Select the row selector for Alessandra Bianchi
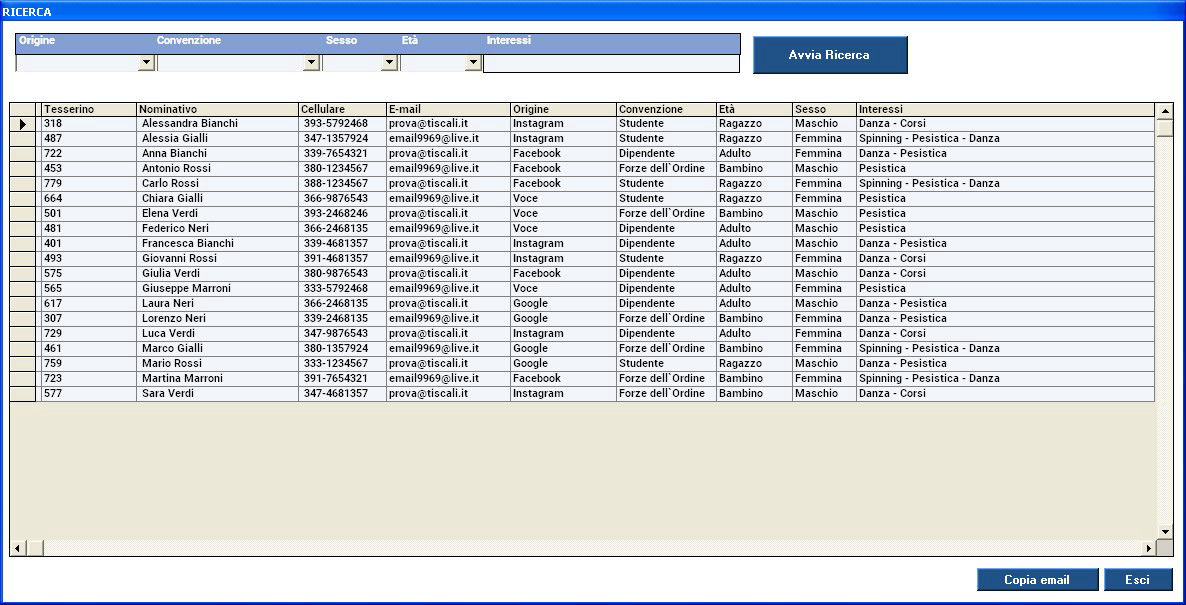 click(22, 124)
